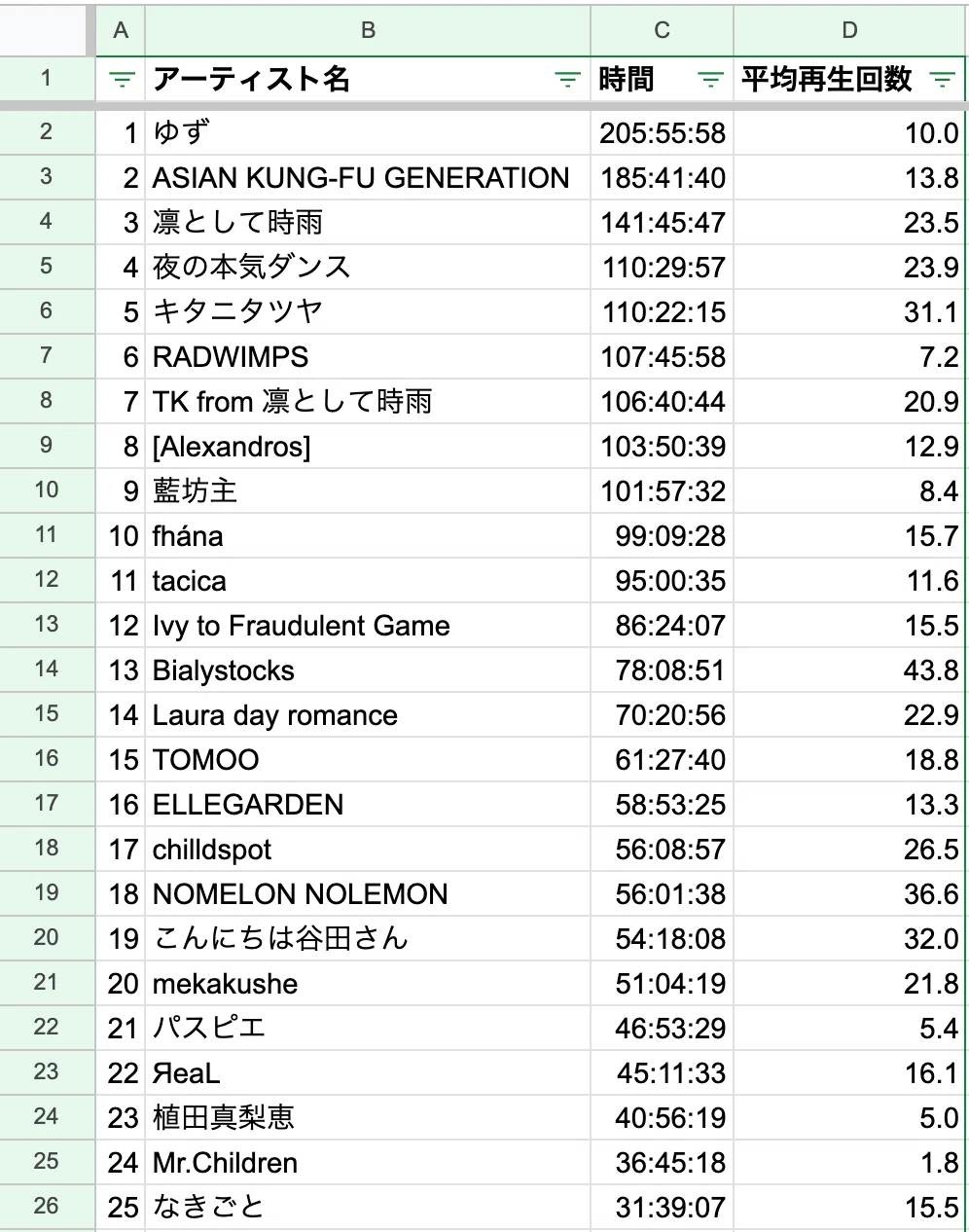Select the cell with Bialystocks
969x1232 pixels.
[368, 670]
